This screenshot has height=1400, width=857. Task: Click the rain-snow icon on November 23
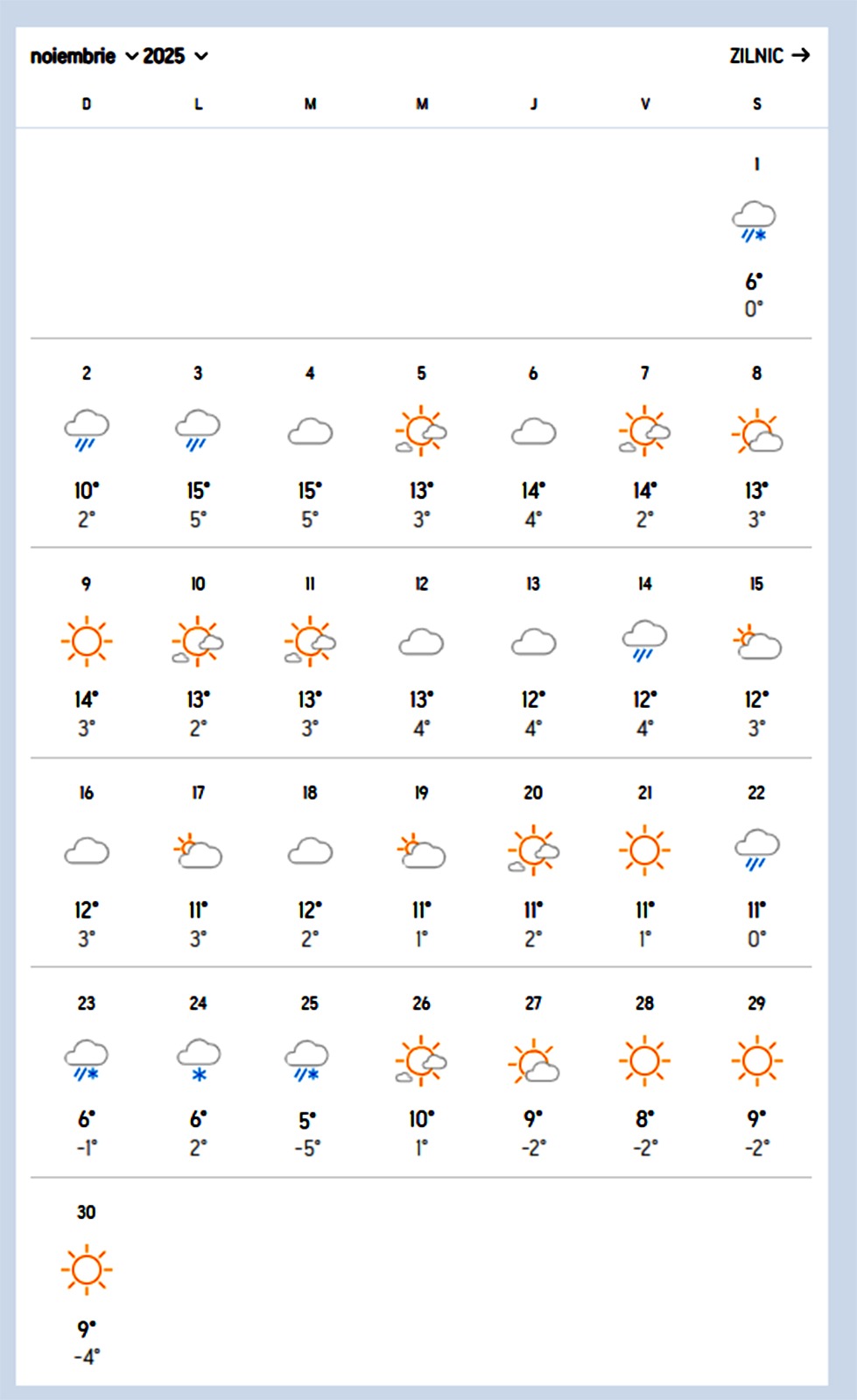click(87, 1060)
